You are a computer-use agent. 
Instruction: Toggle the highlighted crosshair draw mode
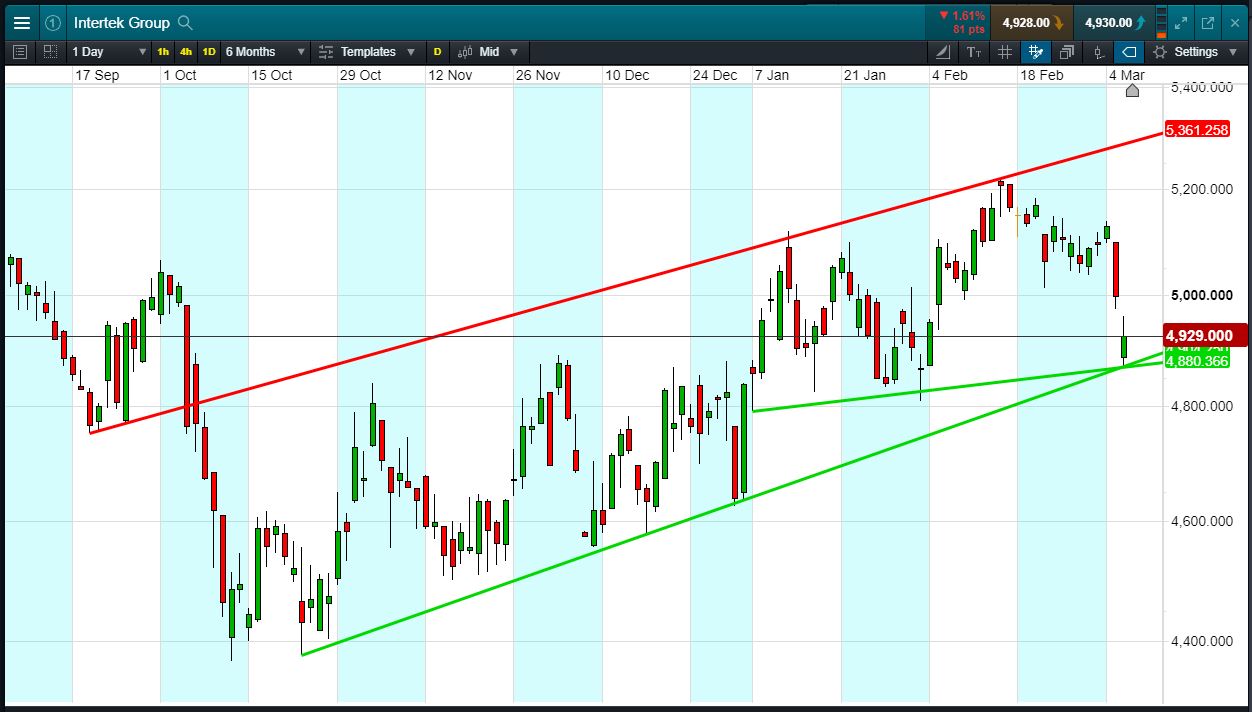1036,52
